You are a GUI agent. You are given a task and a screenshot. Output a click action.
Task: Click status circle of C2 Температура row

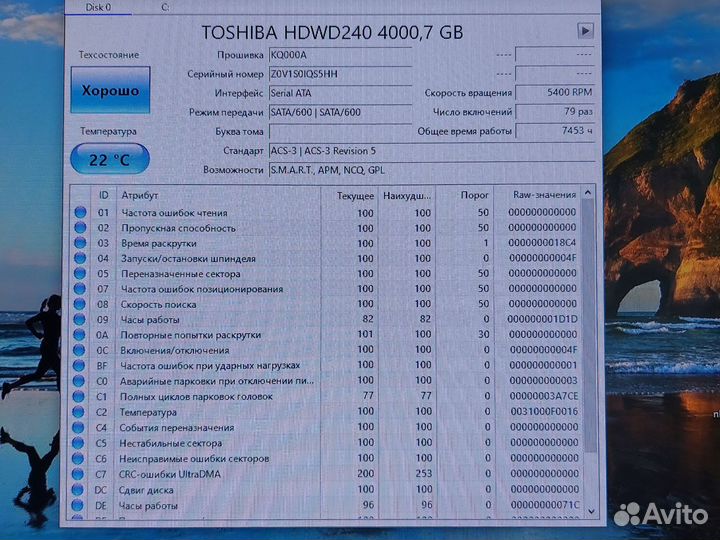tap(79, 412)
